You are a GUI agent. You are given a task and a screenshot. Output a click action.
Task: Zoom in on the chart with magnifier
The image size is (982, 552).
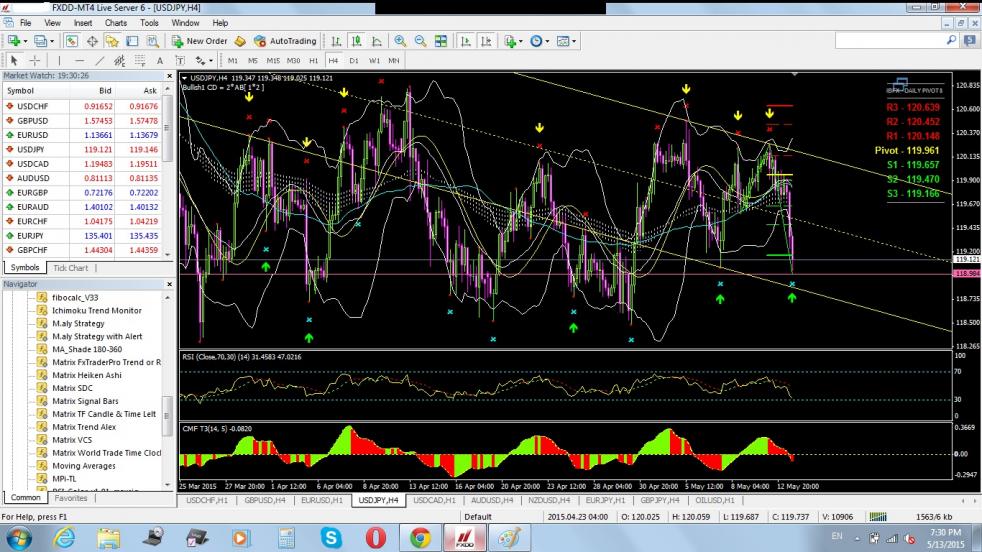tap(400, 41)
